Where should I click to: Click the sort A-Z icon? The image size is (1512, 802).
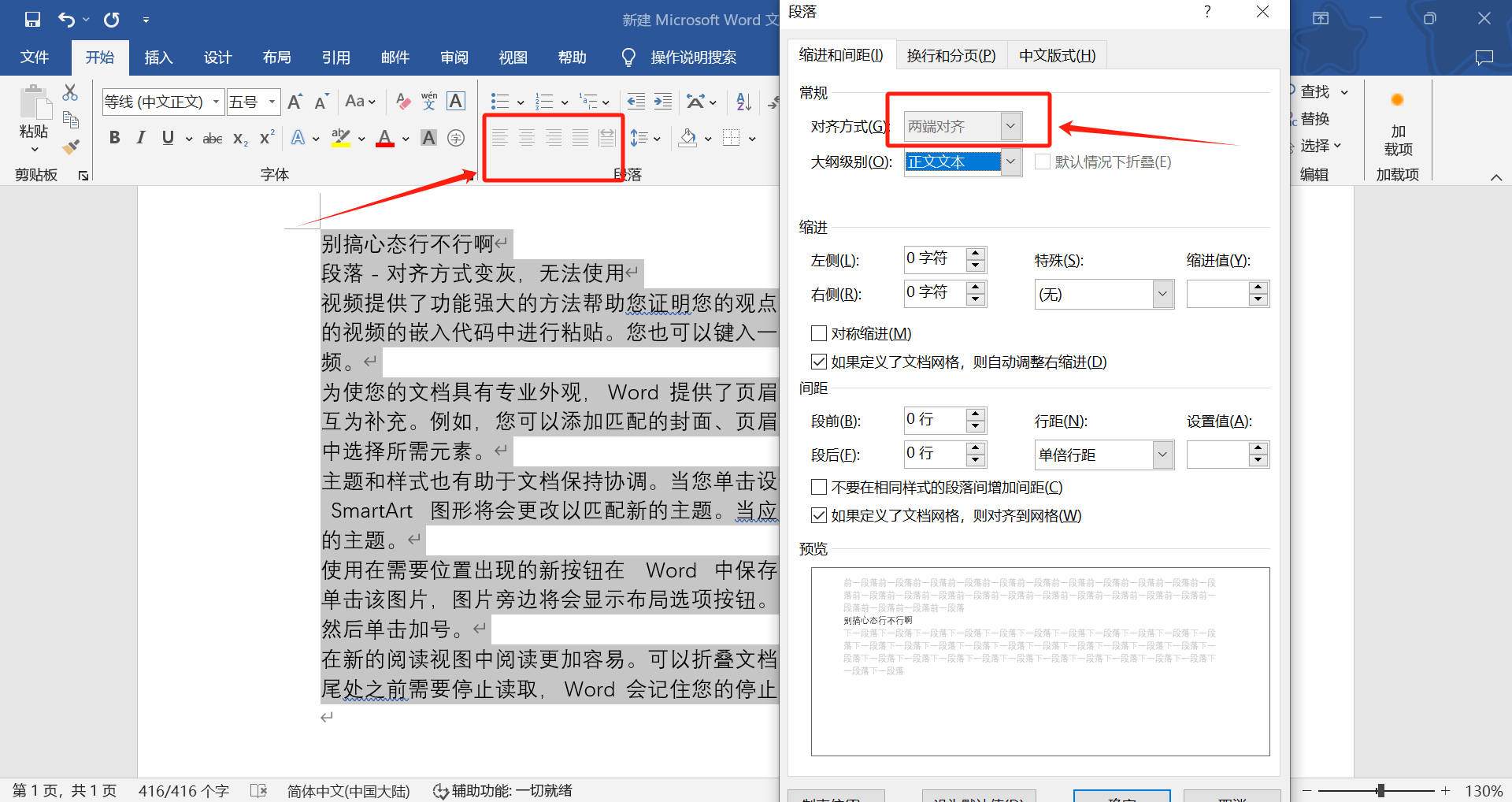[x=741, y=101]
